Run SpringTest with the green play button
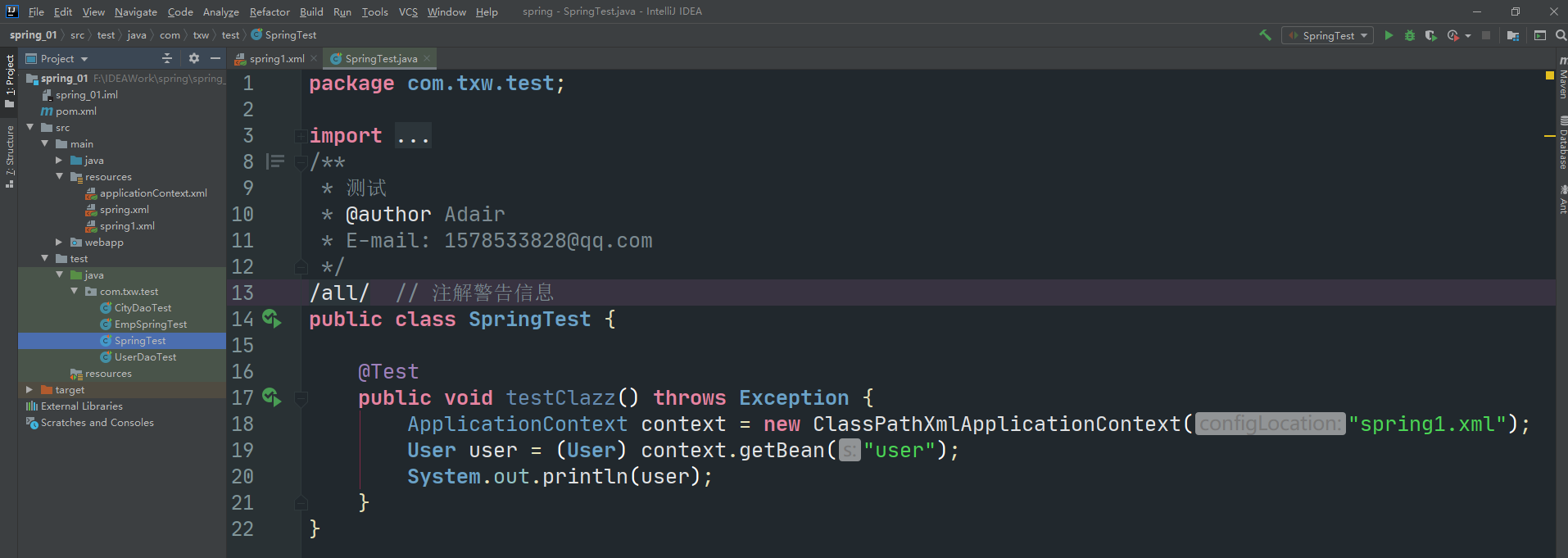 click(x=1389, y=35)
